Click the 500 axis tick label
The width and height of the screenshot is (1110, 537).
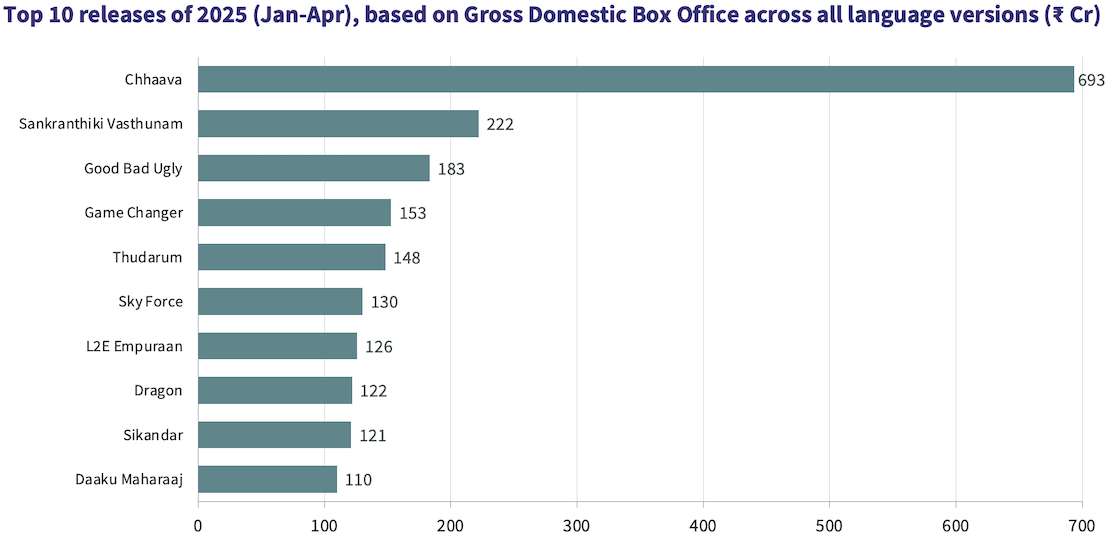[829, 525]
